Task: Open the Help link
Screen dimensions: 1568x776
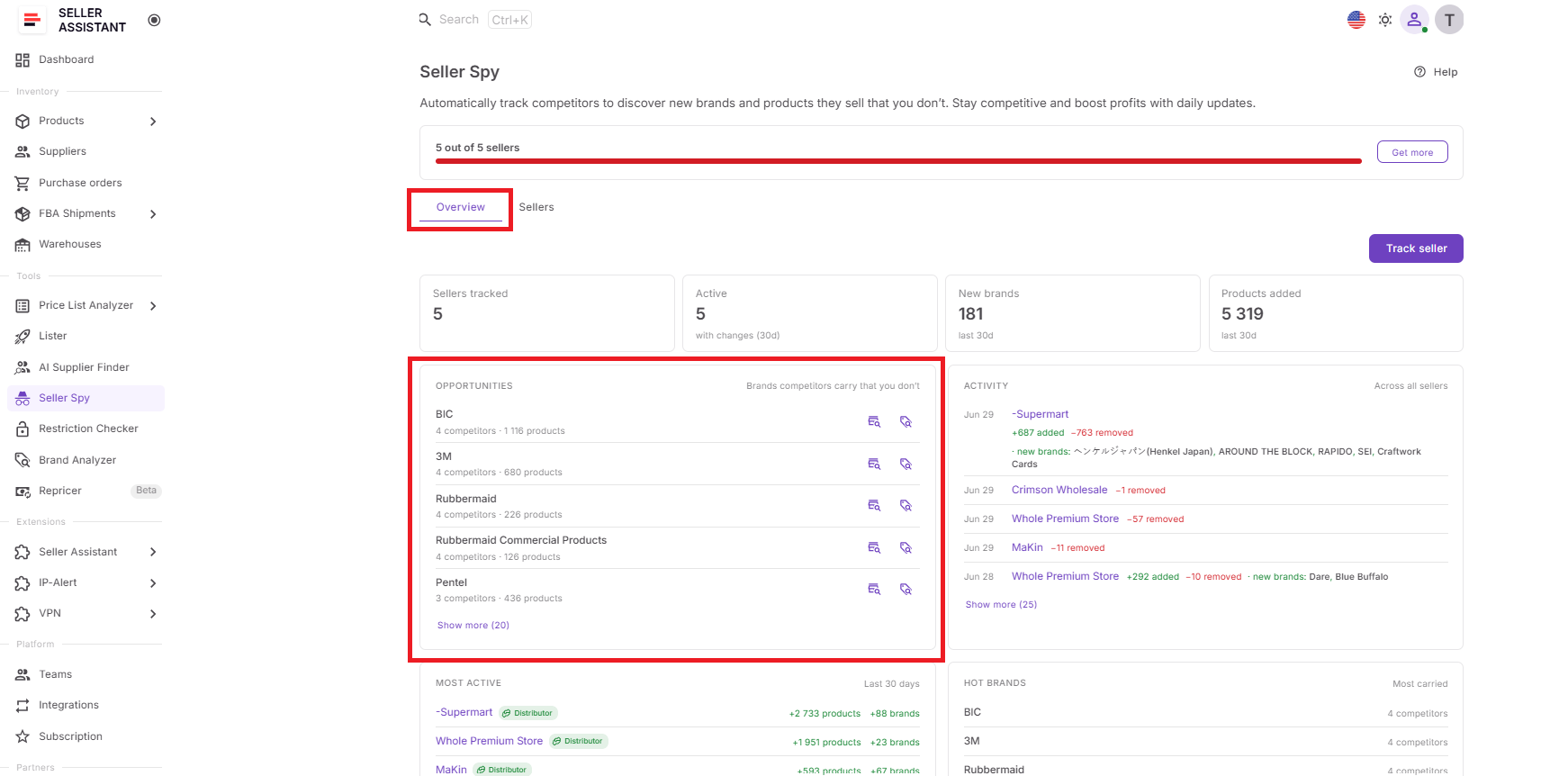Action: pos(1436,72)
